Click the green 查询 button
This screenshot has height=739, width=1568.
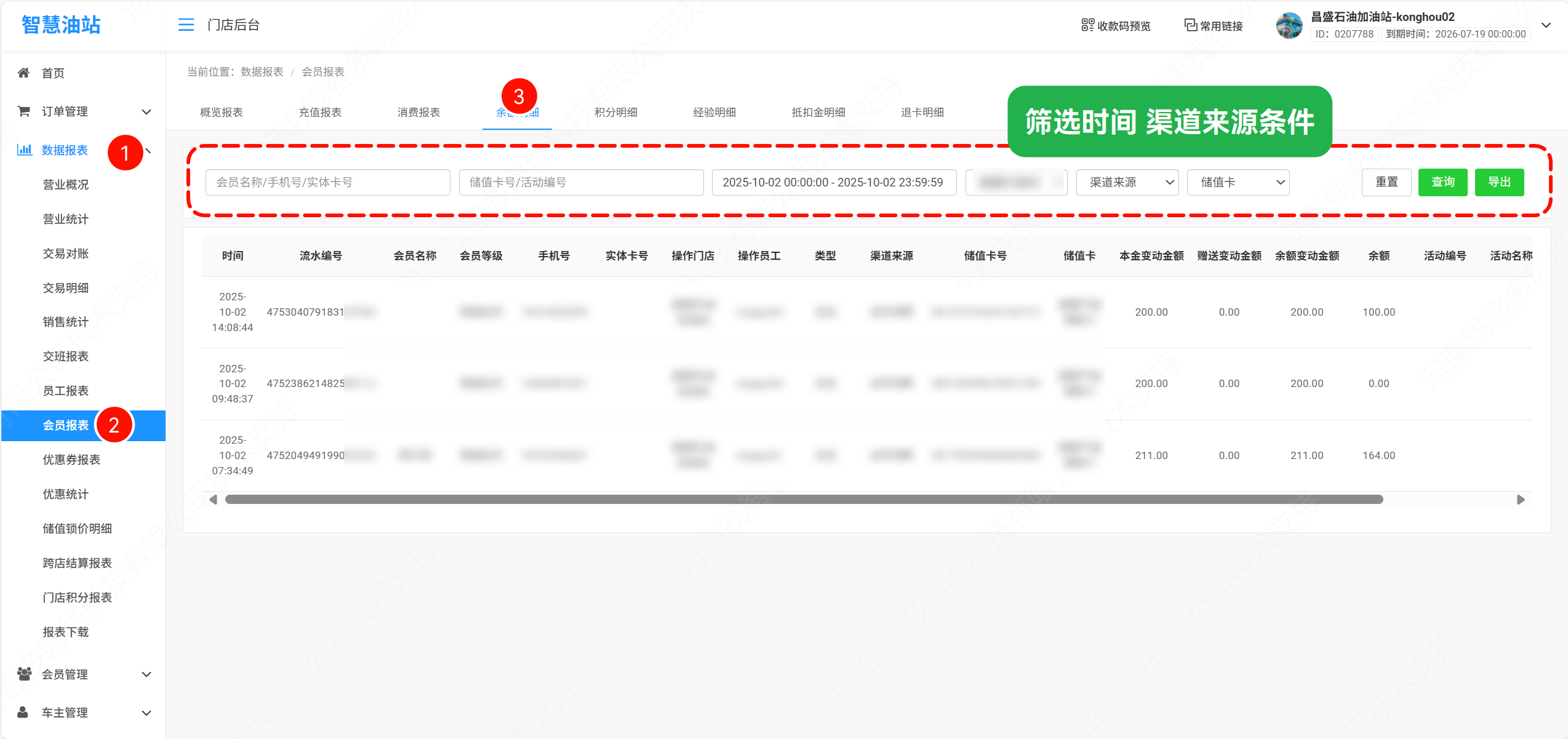point(1442,182)
